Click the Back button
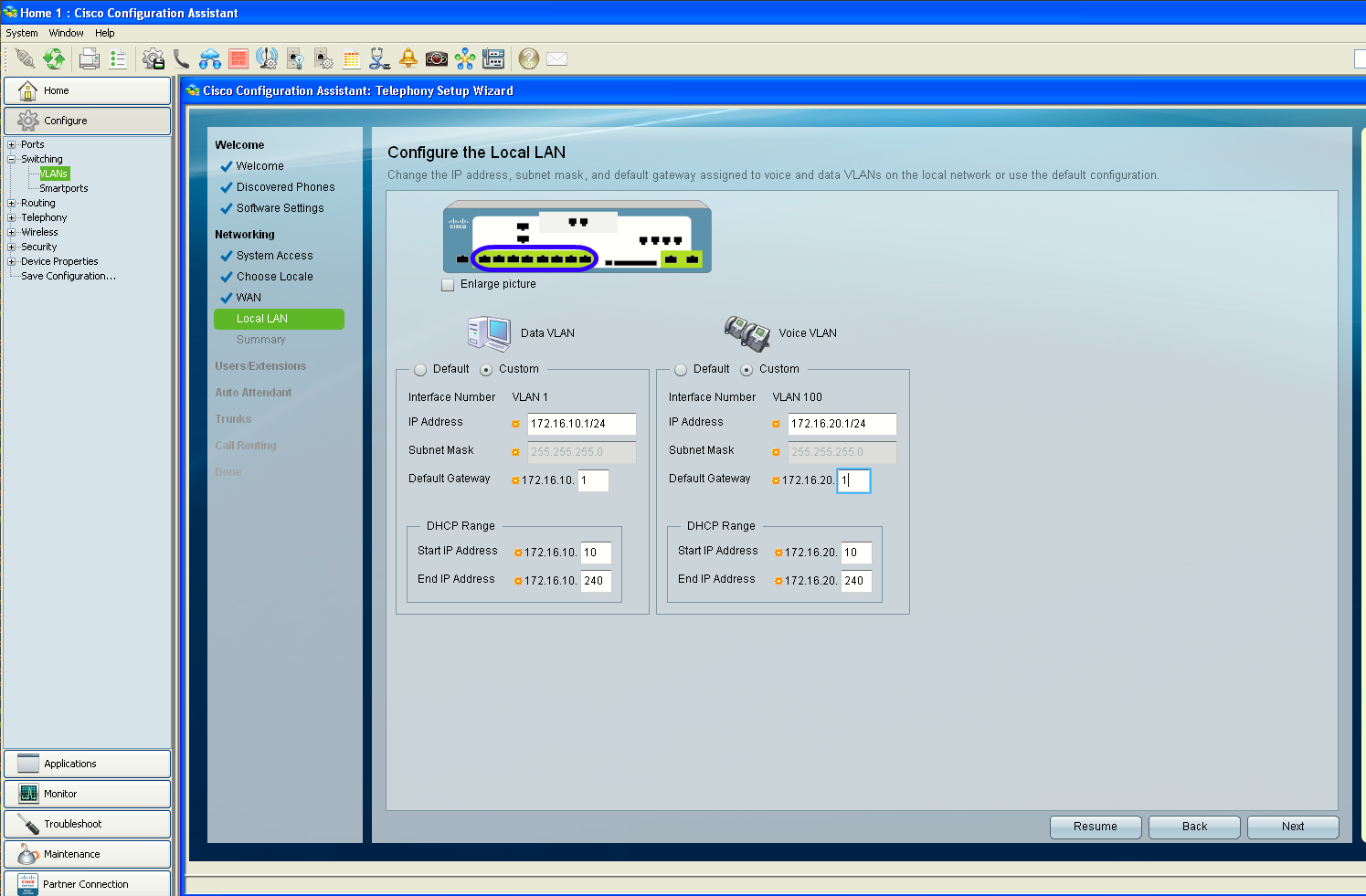Screen dimensions: 1366x896 point(1194,827)
